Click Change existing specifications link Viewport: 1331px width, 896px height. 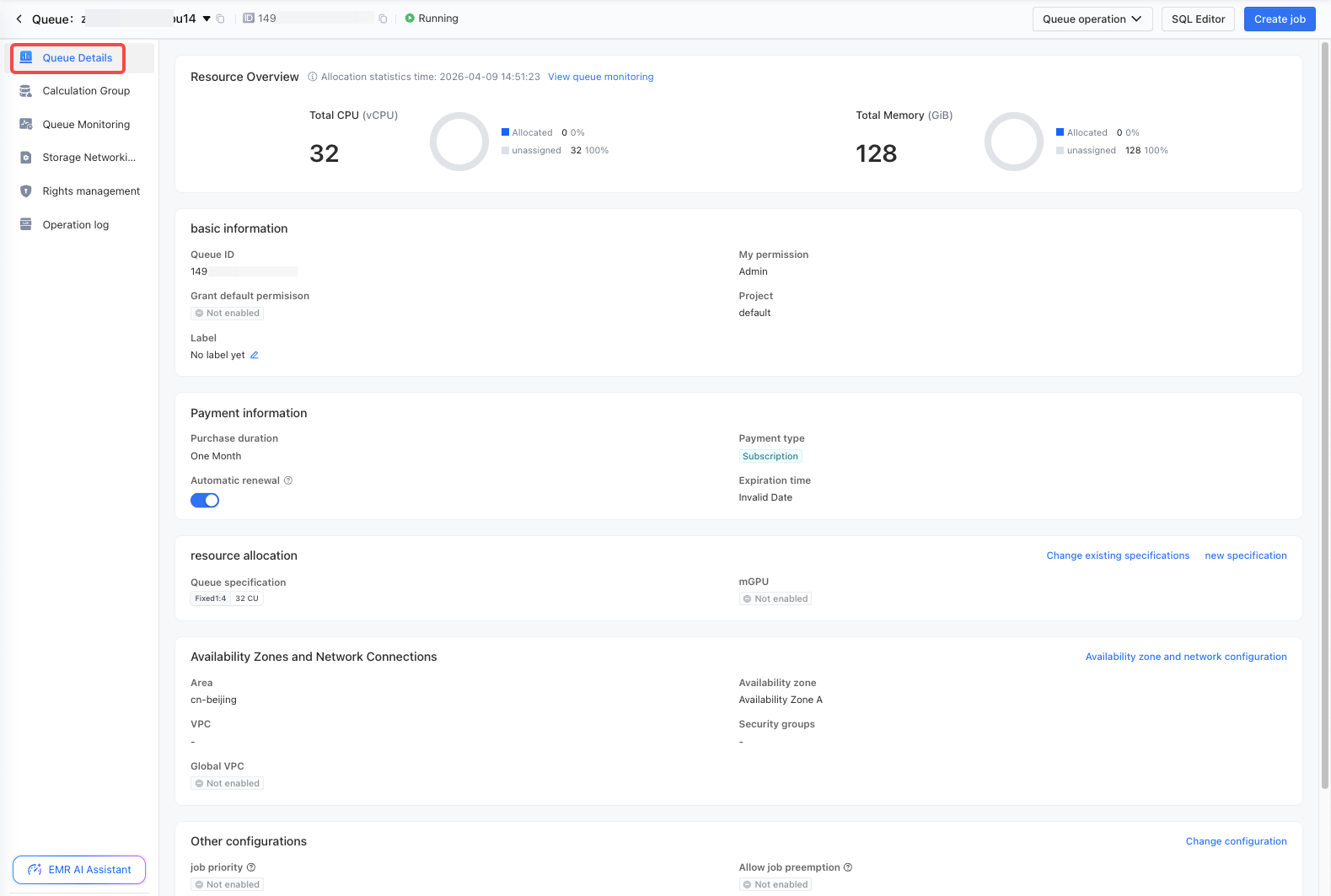click(x=1118, y=555)
